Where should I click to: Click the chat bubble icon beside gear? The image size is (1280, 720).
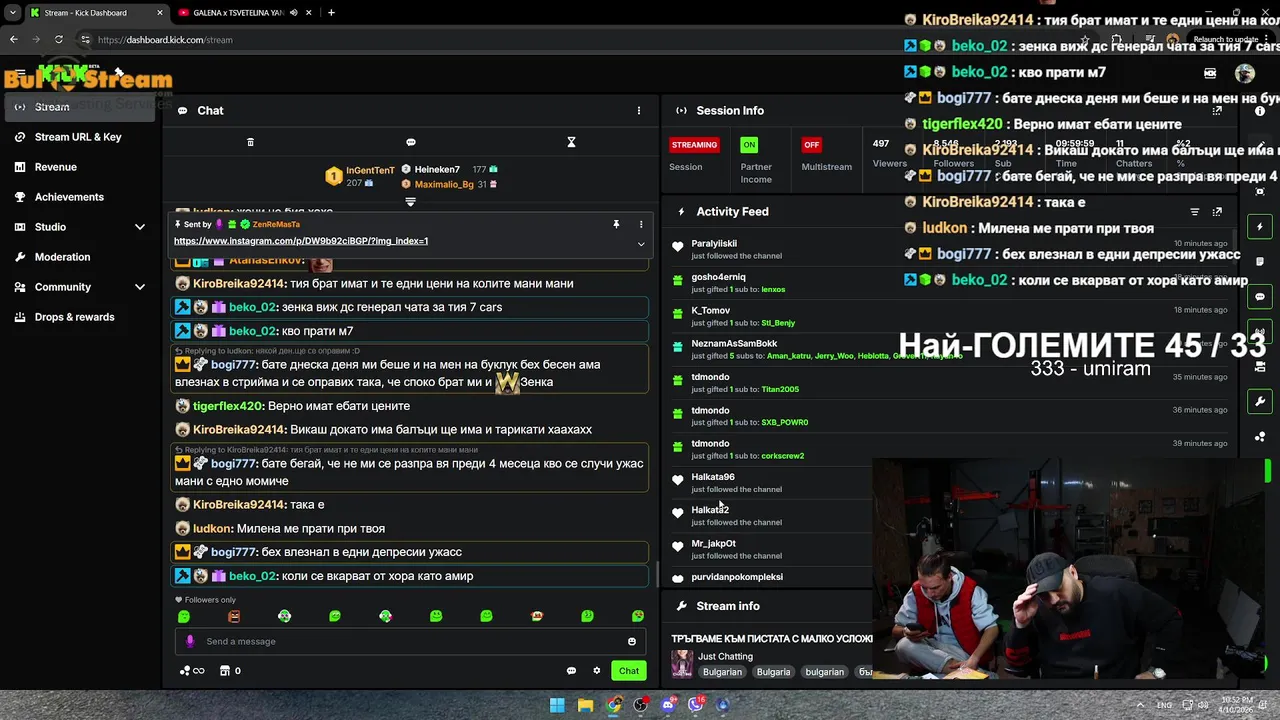tap(571, 671)
